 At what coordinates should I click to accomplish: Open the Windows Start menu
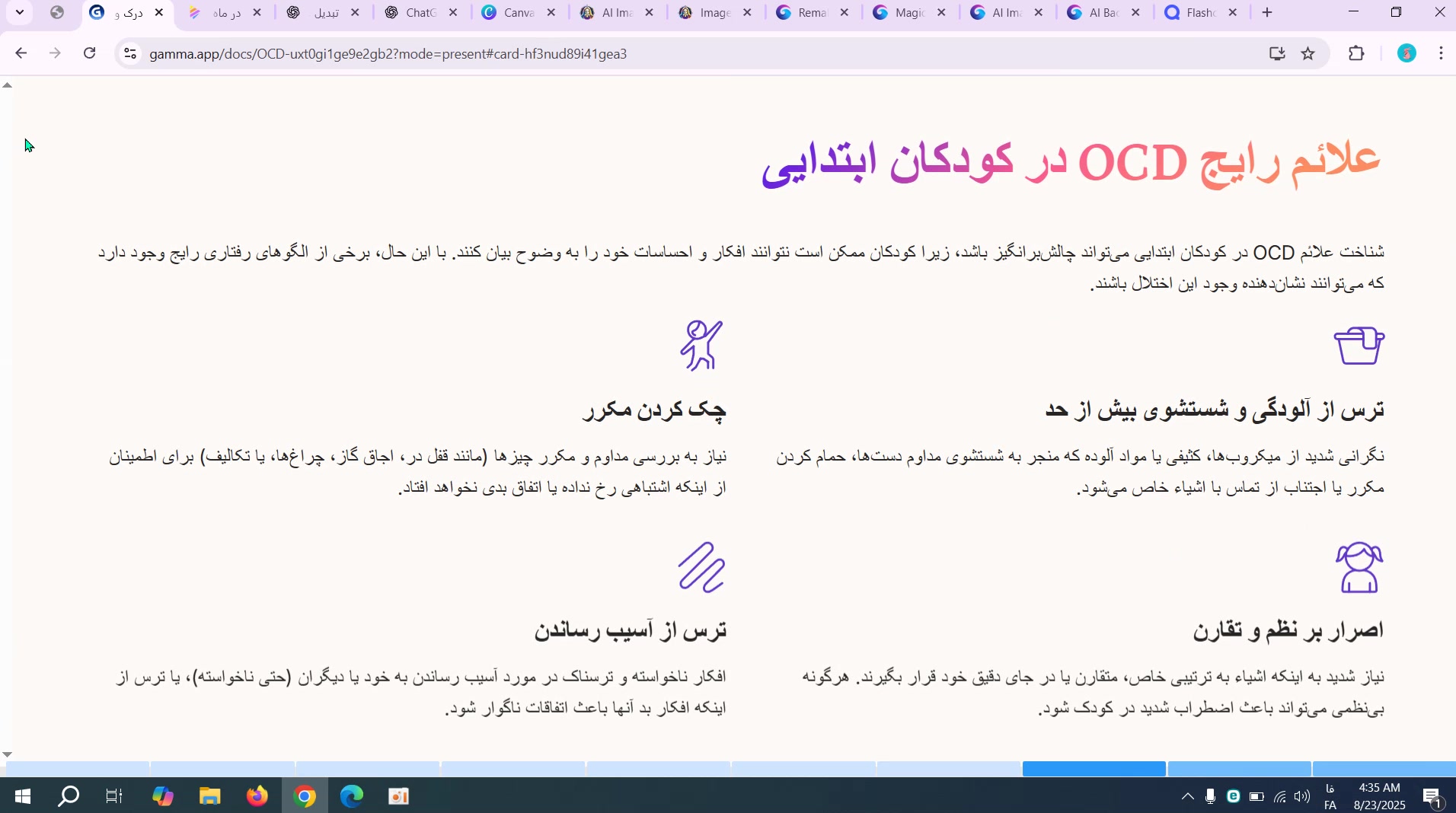point(22,797)
